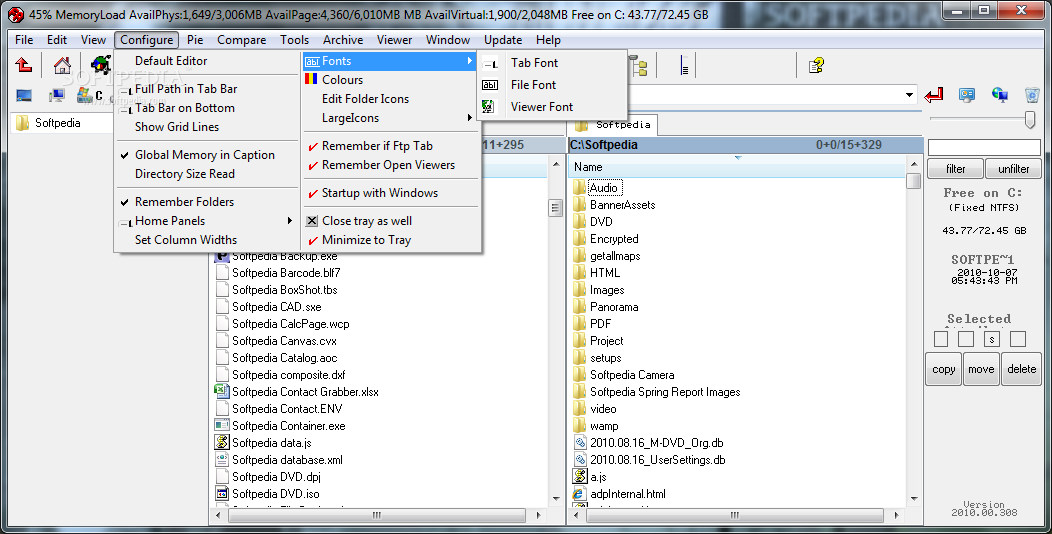Click the C drive icon
Image resolution: width=1052 pixels, height=534 pixels.
point(89,95)
